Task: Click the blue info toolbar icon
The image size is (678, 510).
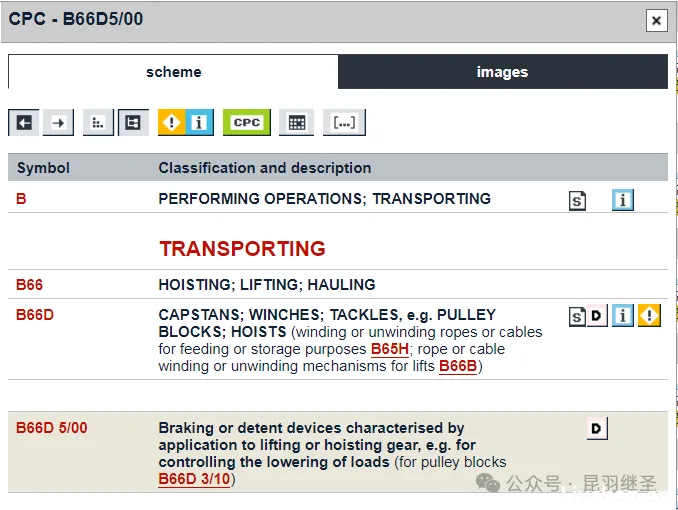Action: pos(199,122)
